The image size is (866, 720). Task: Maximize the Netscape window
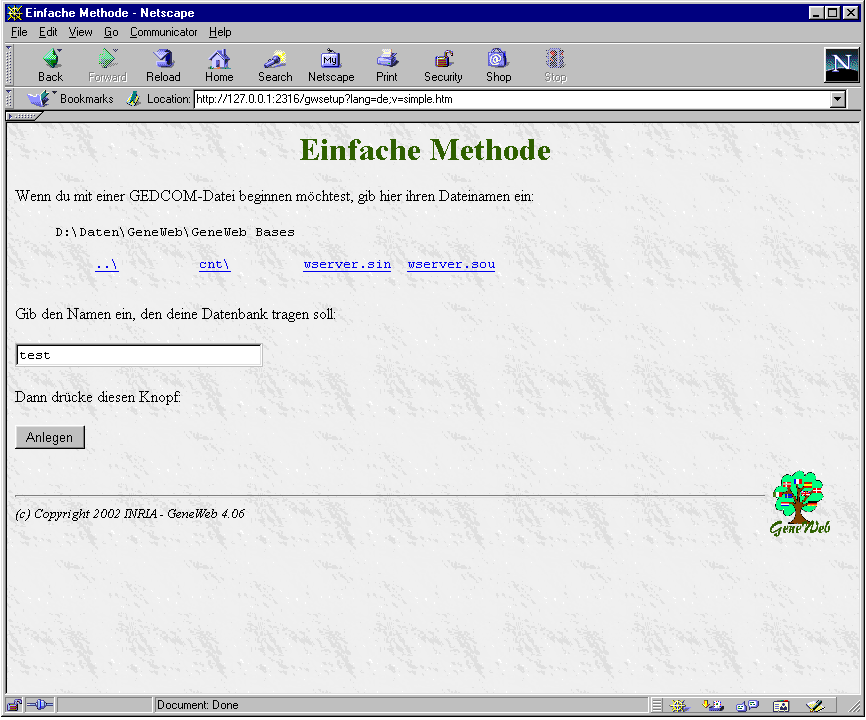pyautogui.click(x=833, y=12)
